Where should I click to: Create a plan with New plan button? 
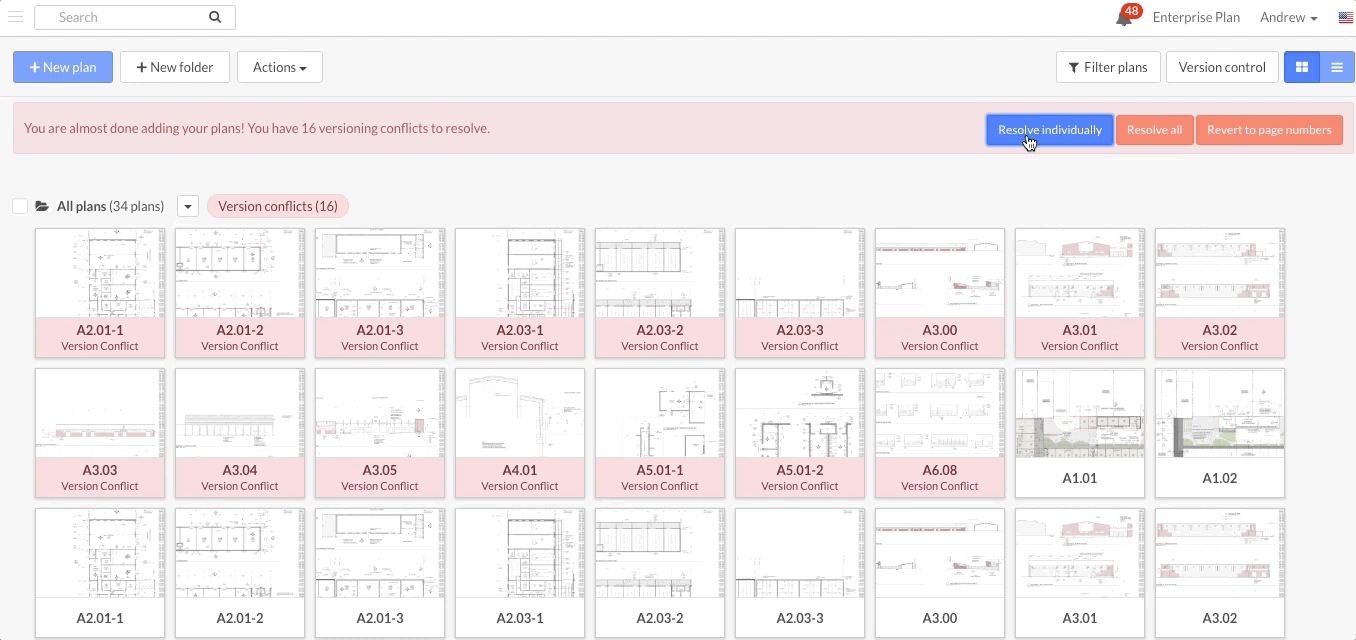click(62, 67)
